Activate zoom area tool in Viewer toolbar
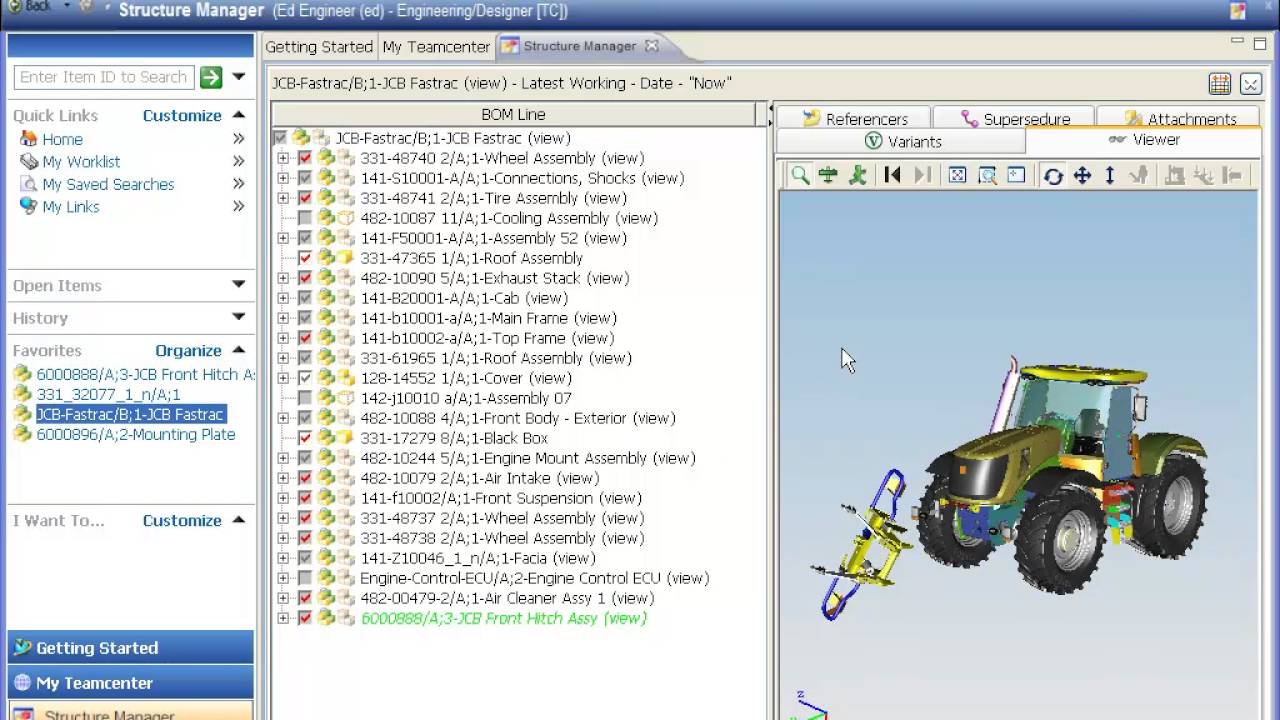The width and height of the screenshot is (1280, 720). [x=987, y=176]
